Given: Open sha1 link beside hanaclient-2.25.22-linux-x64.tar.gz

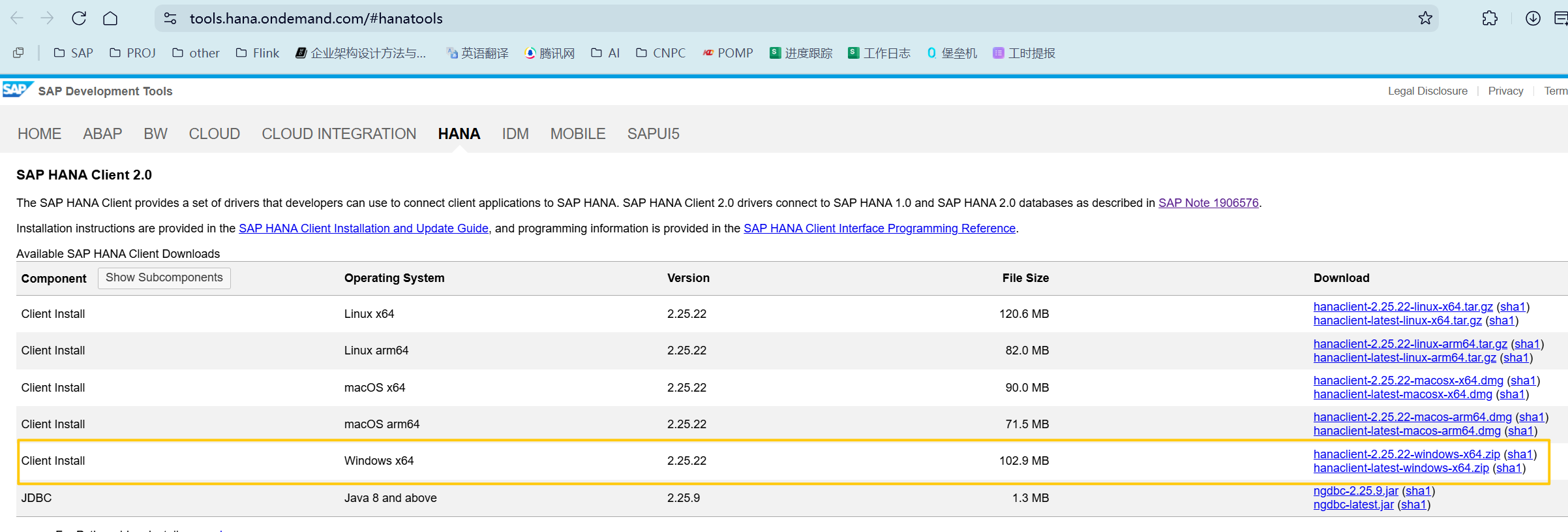Looking at the screenshot, I should pos(1513,307).
